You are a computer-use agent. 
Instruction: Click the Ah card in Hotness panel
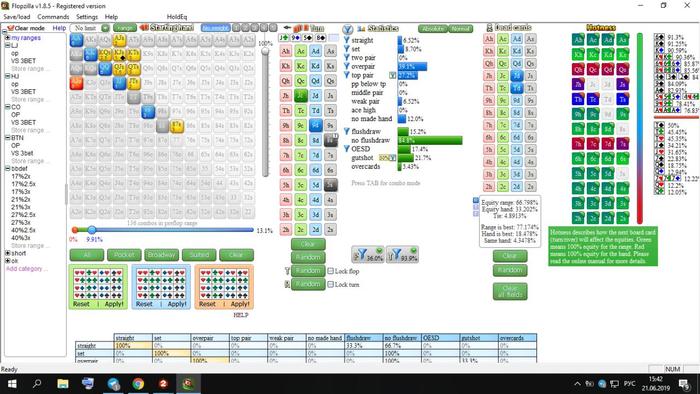[x=578, y=40]
